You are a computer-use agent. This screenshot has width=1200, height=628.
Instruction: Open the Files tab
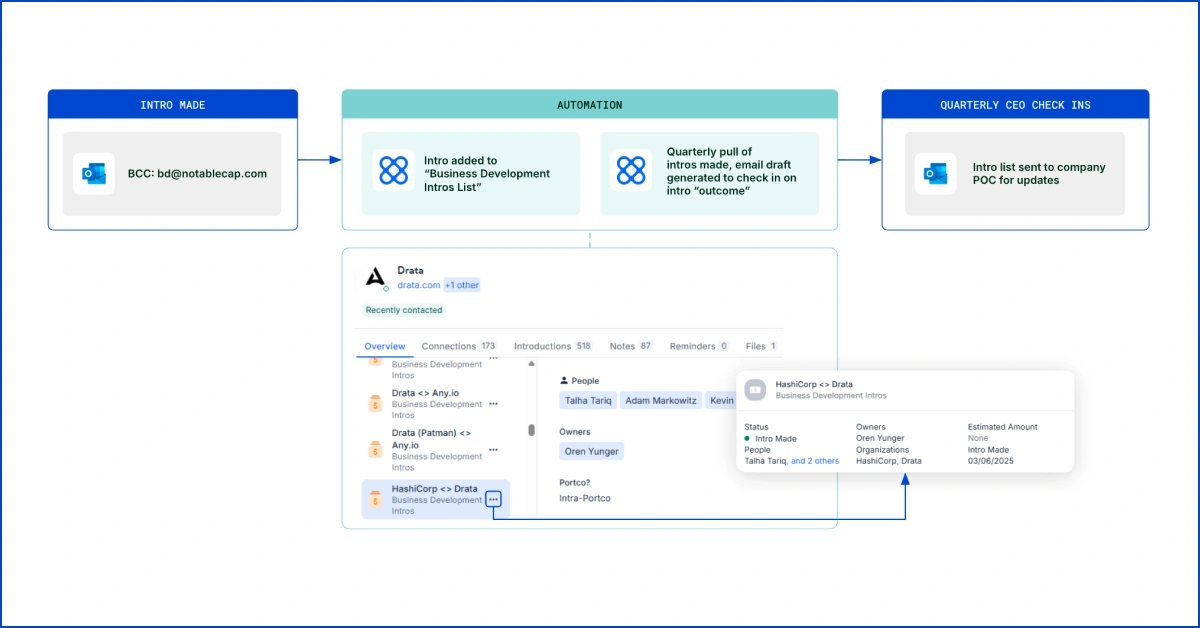pos(761,346)
